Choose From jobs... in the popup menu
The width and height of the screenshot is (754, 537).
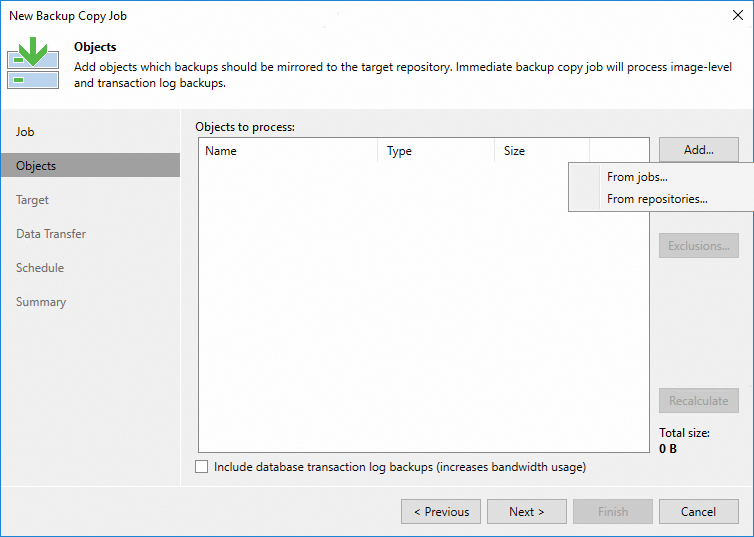coord(637,177)
